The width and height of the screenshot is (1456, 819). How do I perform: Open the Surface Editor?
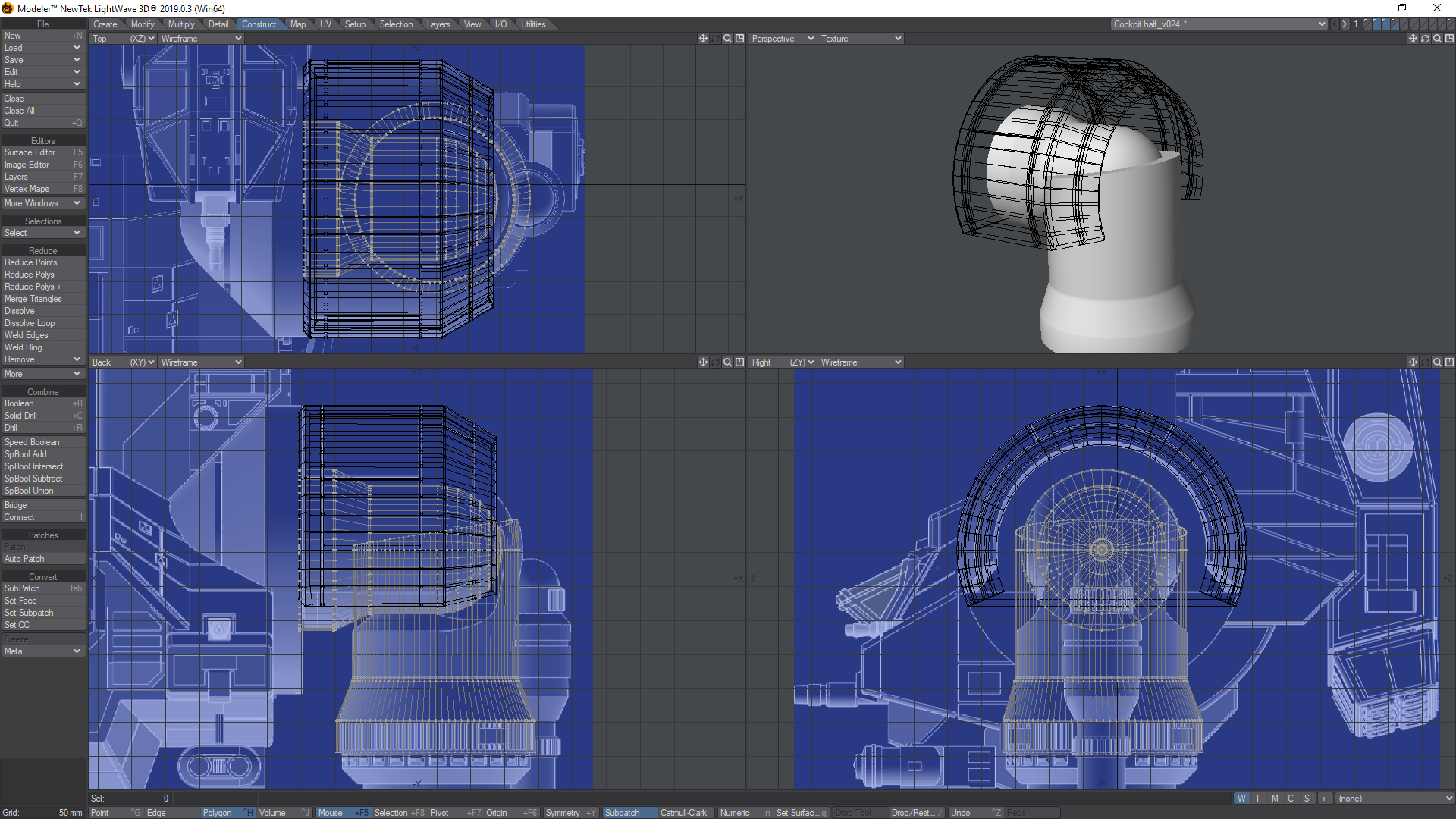click(x=42, y=152)
